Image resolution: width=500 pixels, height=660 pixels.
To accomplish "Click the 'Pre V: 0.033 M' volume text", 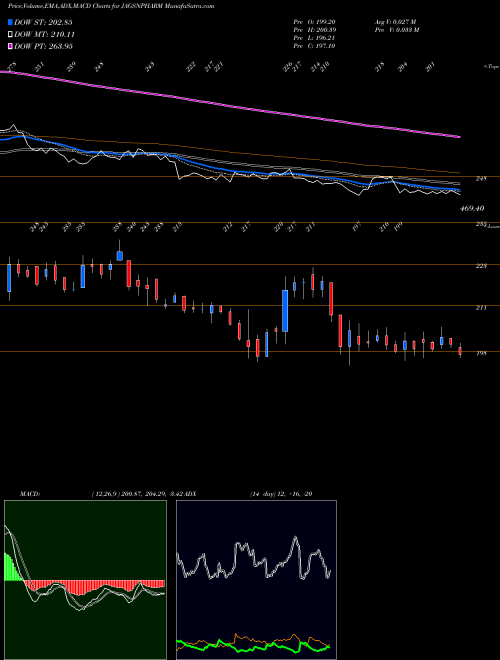I will (396, 30).
